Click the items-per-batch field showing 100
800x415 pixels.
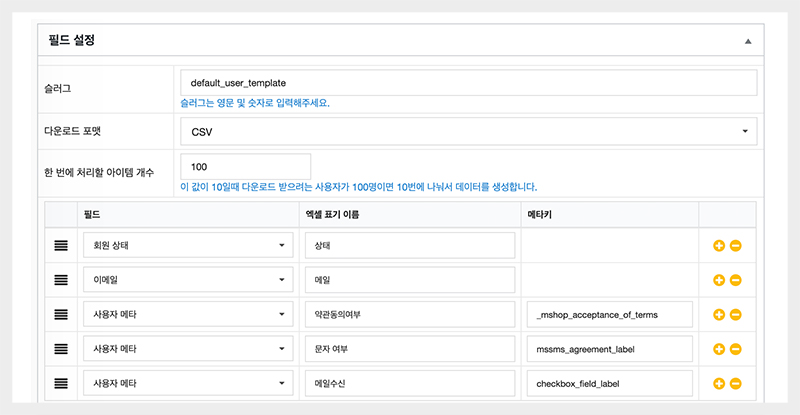click(x=245, y=166)
